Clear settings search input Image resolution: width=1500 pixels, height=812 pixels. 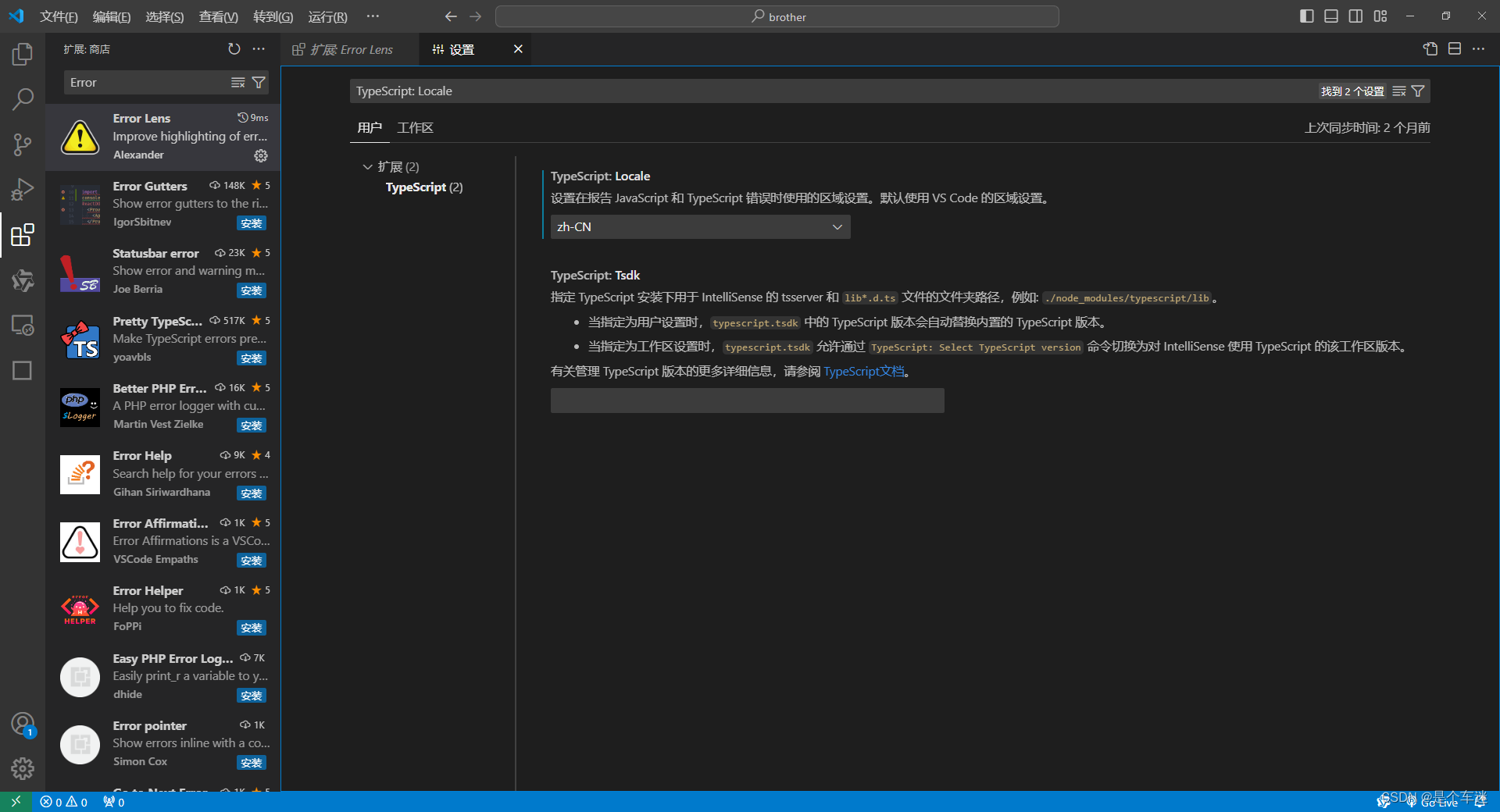[1399, 91]
